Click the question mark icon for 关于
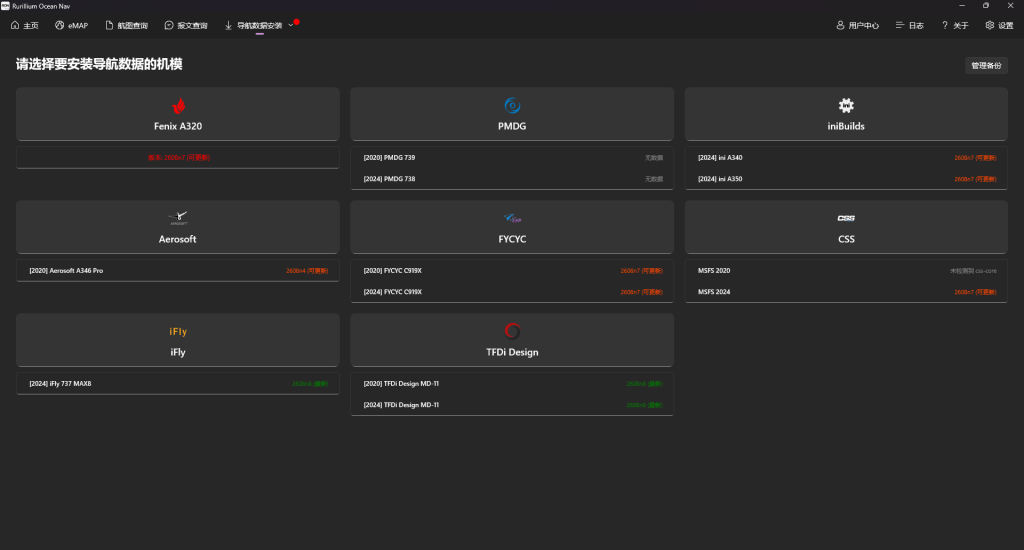The image size is (1024, 550). coord(944,25)
